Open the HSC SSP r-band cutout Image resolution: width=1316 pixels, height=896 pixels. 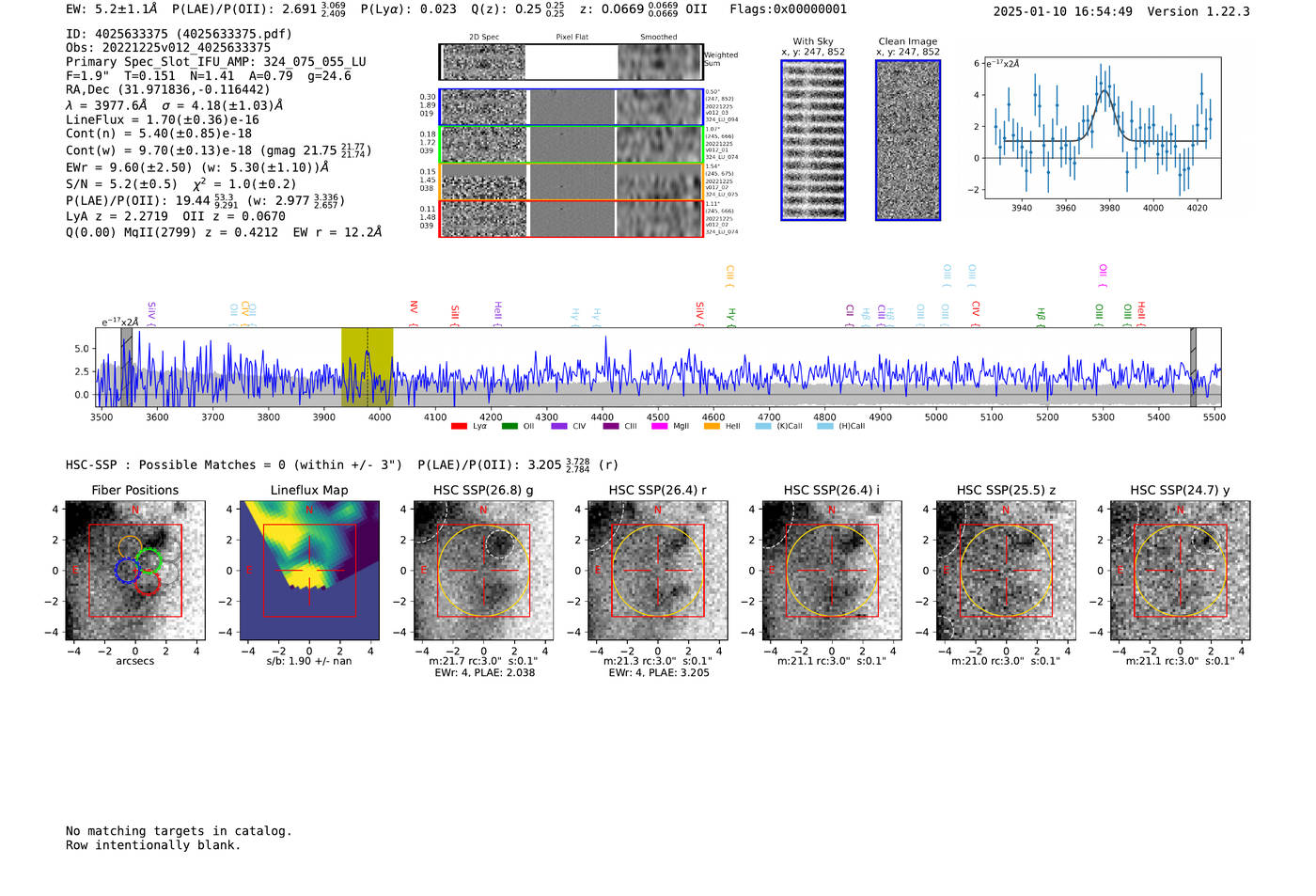[x=658, y=571]
